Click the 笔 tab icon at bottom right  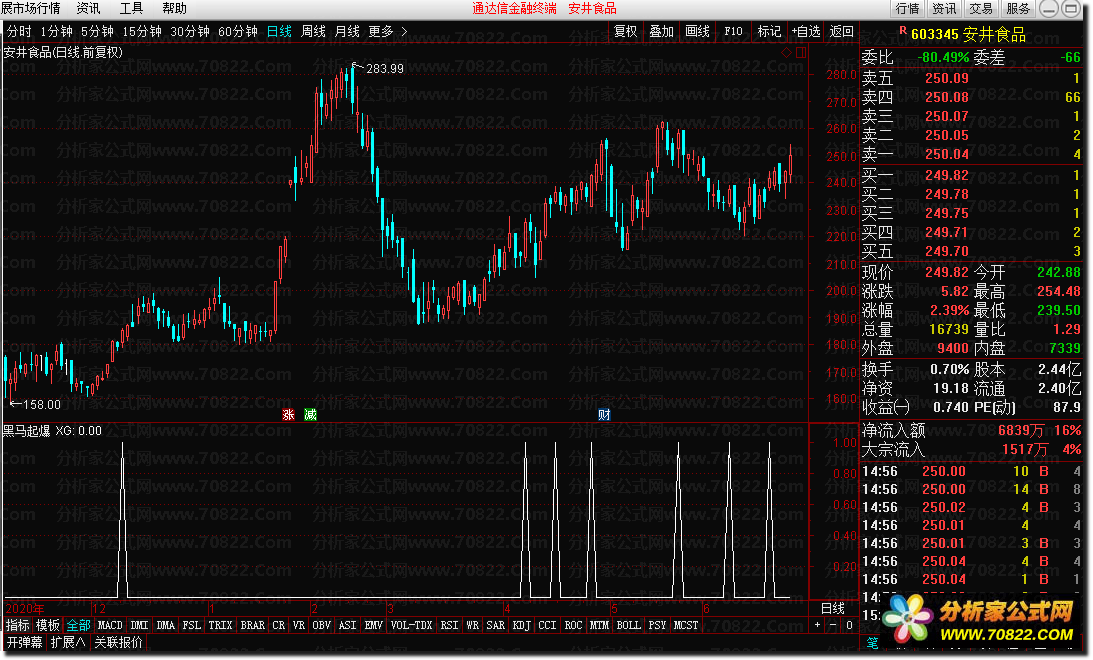click(872, 642)
